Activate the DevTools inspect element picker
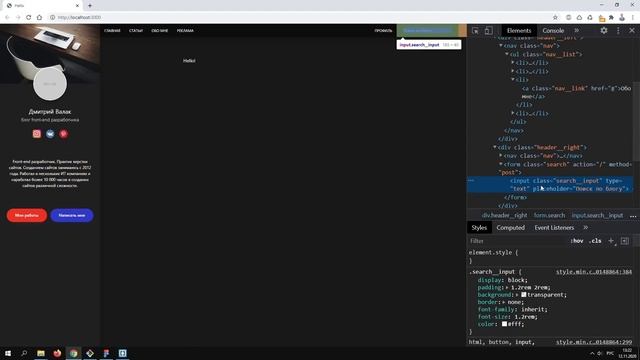This screenshot has width=640, height=360. [476, 31]
